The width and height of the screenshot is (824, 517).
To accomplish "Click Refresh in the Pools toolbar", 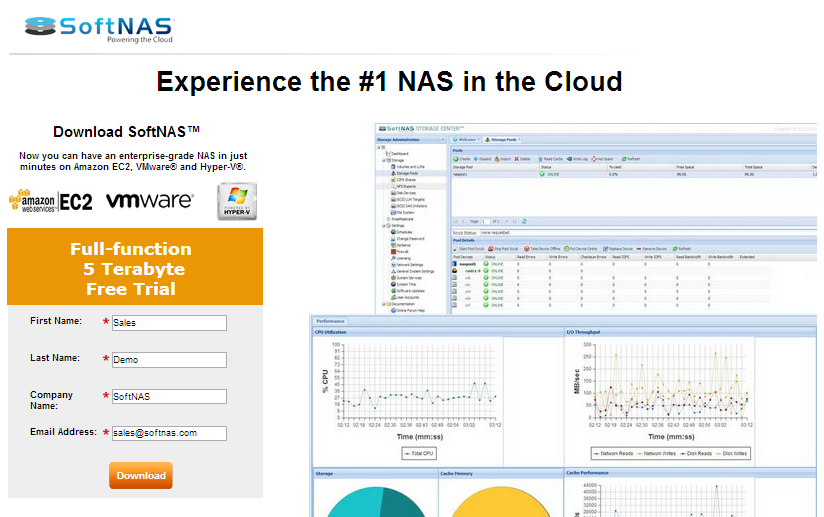I will [x=631, y=159].
